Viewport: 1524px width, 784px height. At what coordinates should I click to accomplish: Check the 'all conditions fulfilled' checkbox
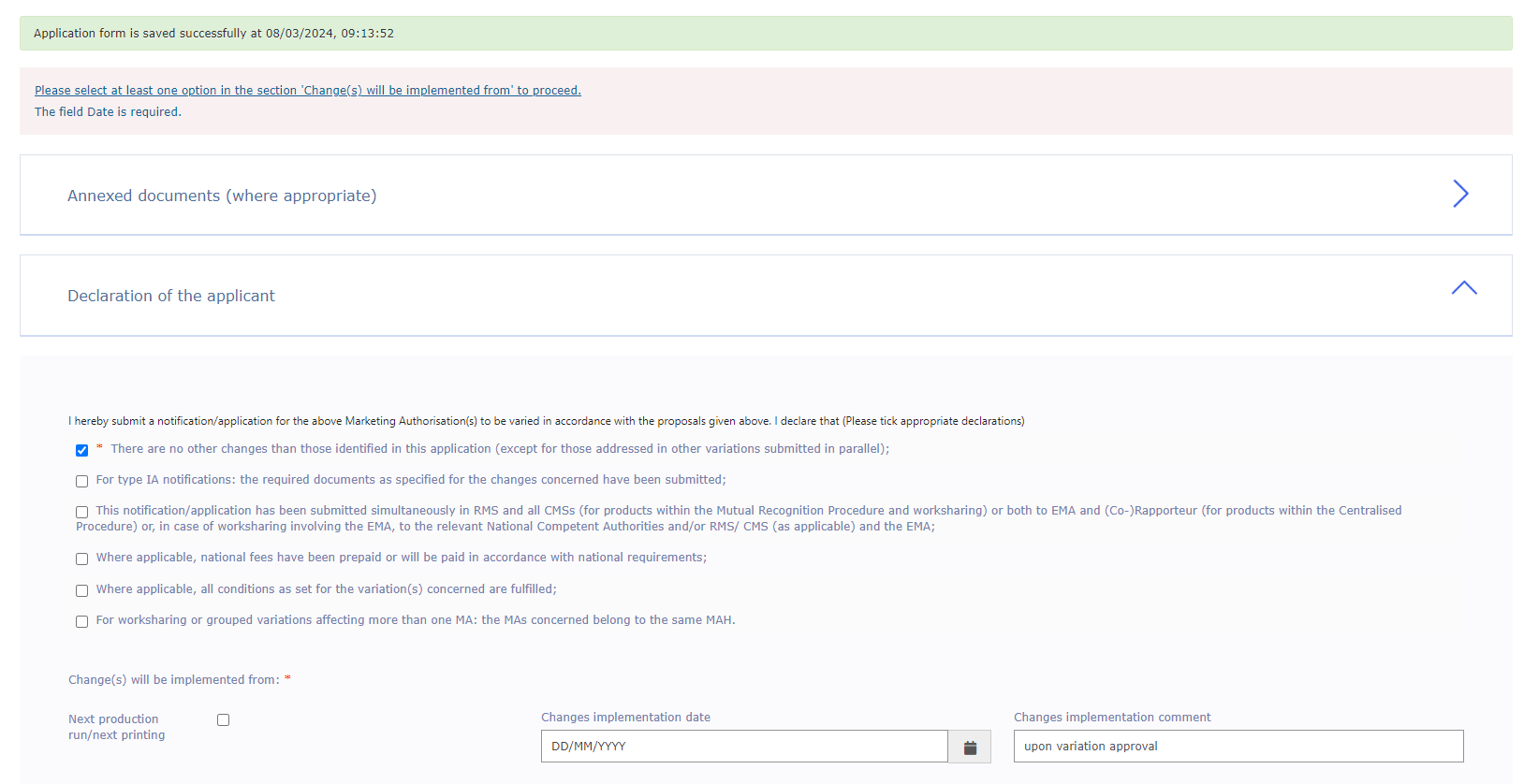click(82, 590)
